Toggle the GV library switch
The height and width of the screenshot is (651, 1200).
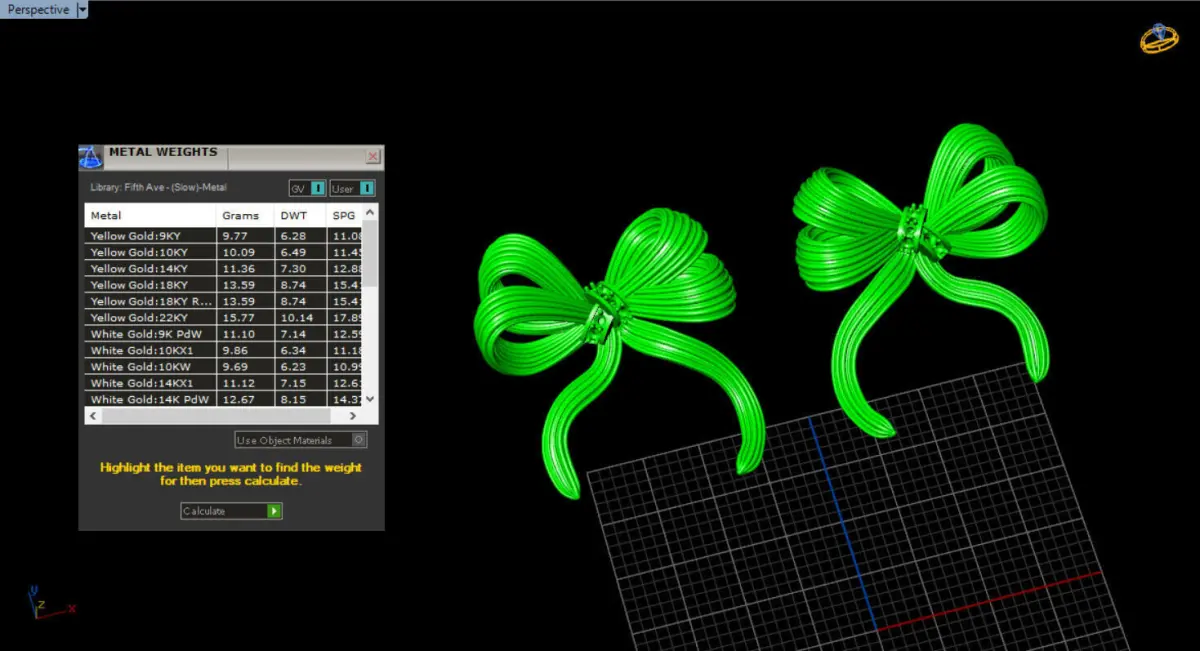pos(307,188)
